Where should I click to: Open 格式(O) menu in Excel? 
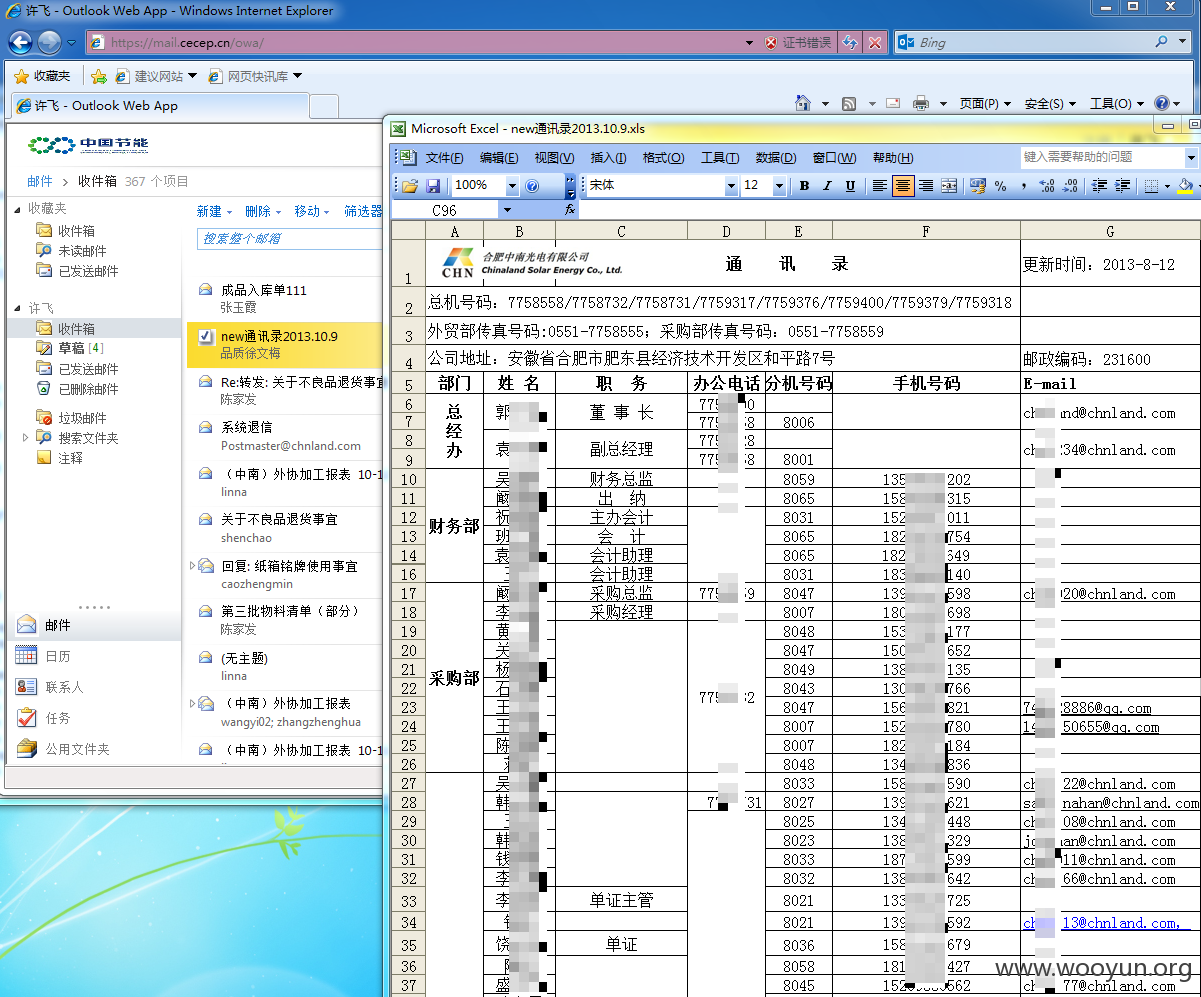pos(663,158)
